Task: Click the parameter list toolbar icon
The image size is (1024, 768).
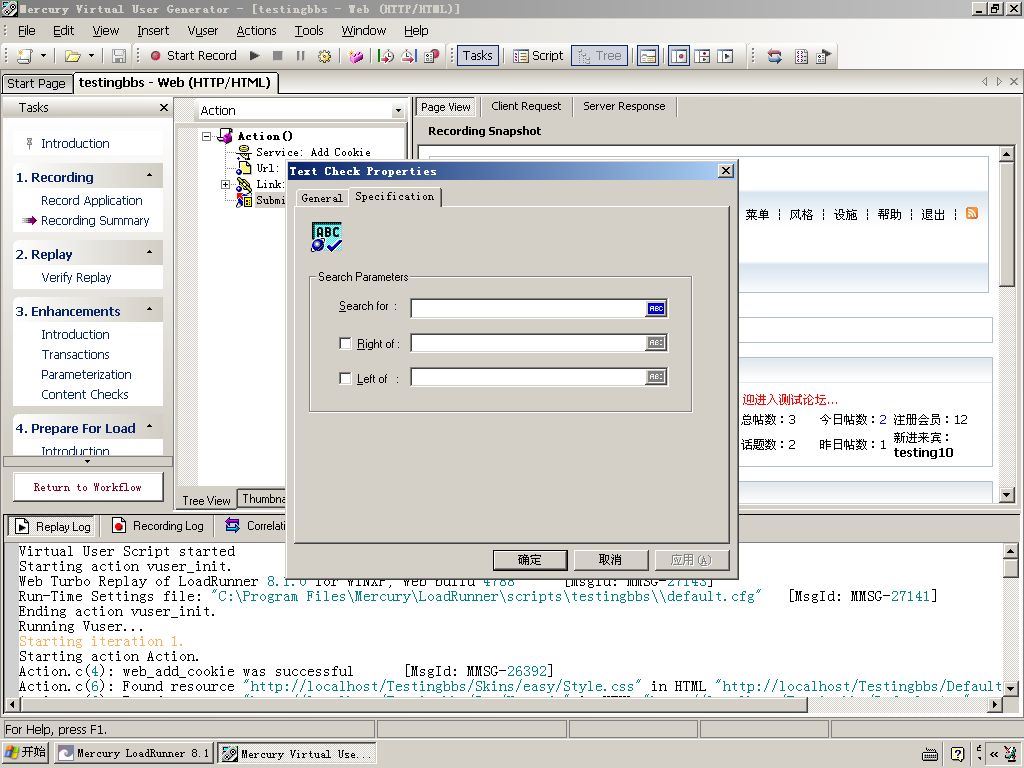Action: pyautogui.click(x=801, y=56)
